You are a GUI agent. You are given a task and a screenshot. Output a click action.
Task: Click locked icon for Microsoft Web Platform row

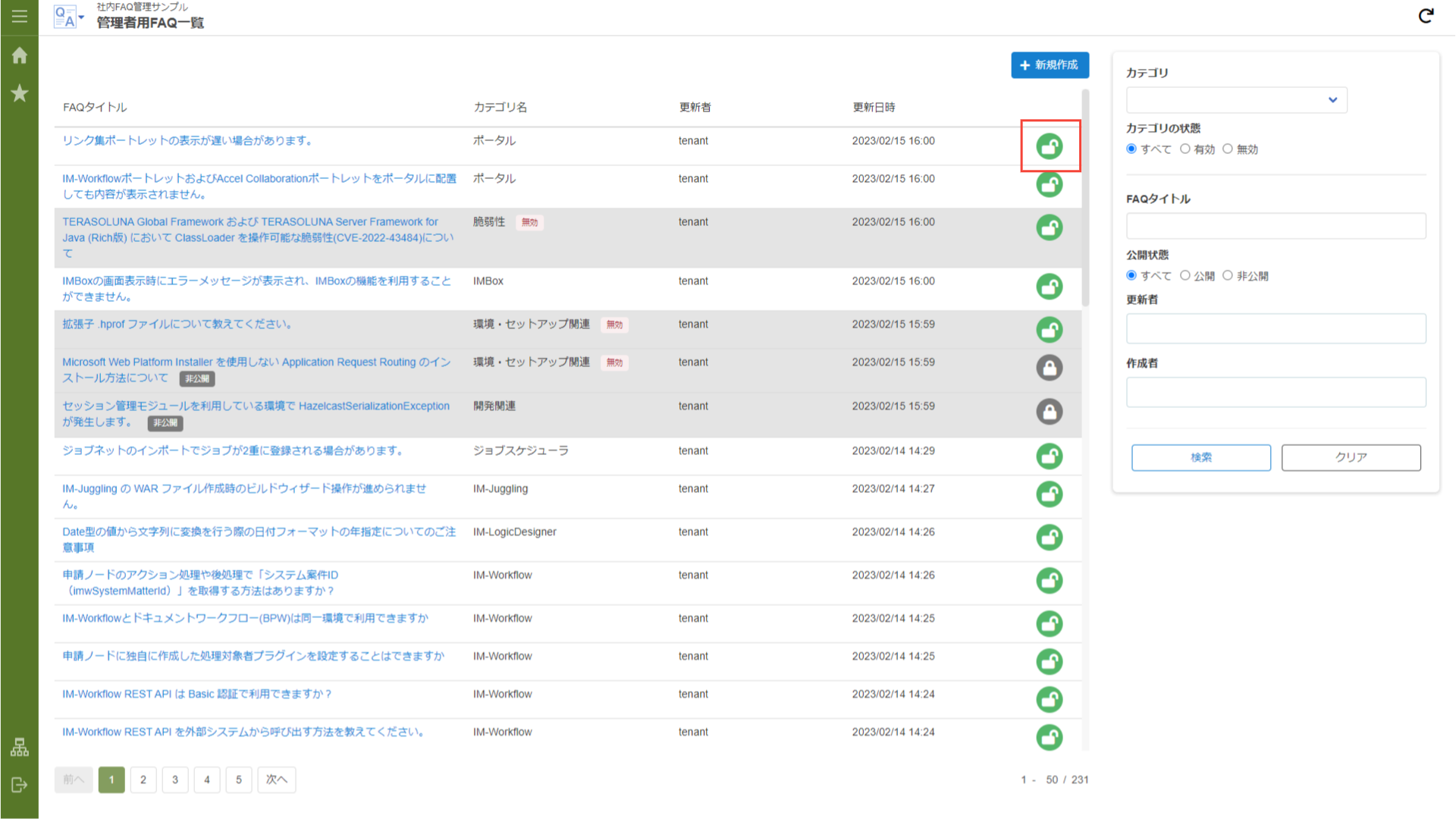[x=1050, y=368]
